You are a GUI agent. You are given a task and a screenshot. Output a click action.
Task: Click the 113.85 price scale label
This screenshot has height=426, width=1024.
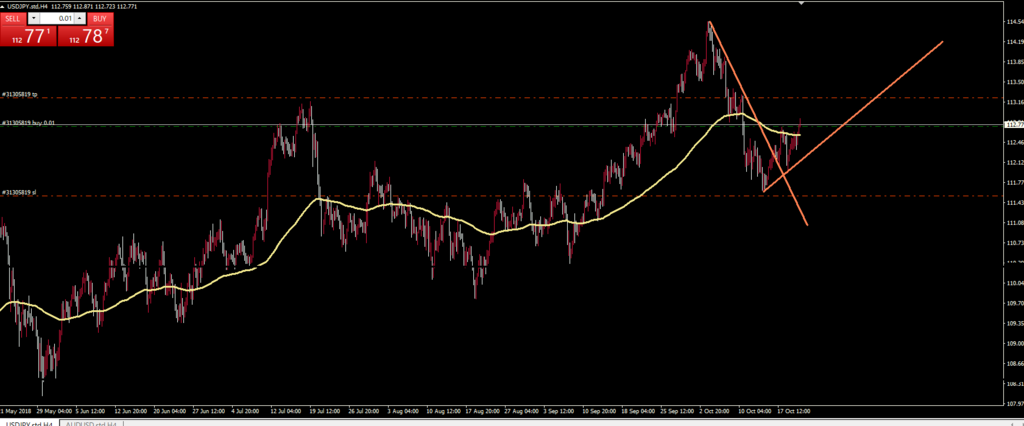point(1015,62)
